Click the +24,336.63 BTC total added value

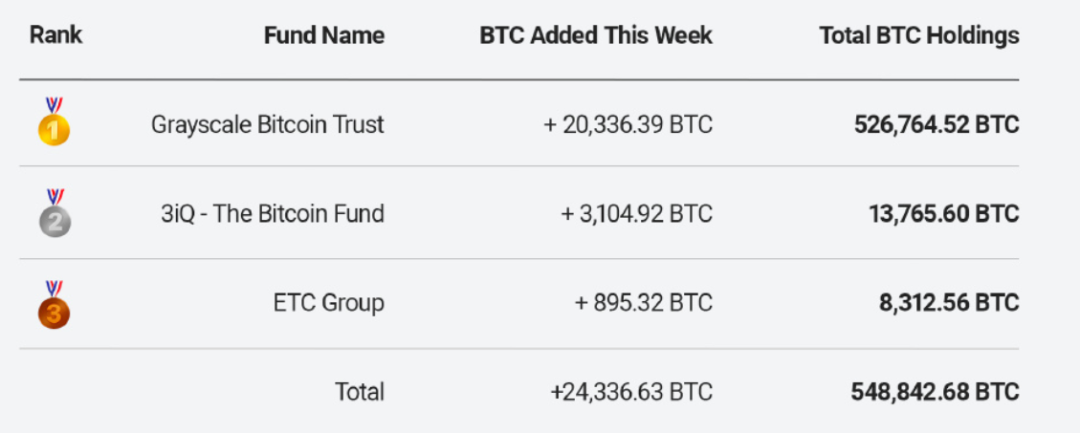pos(632,392)
